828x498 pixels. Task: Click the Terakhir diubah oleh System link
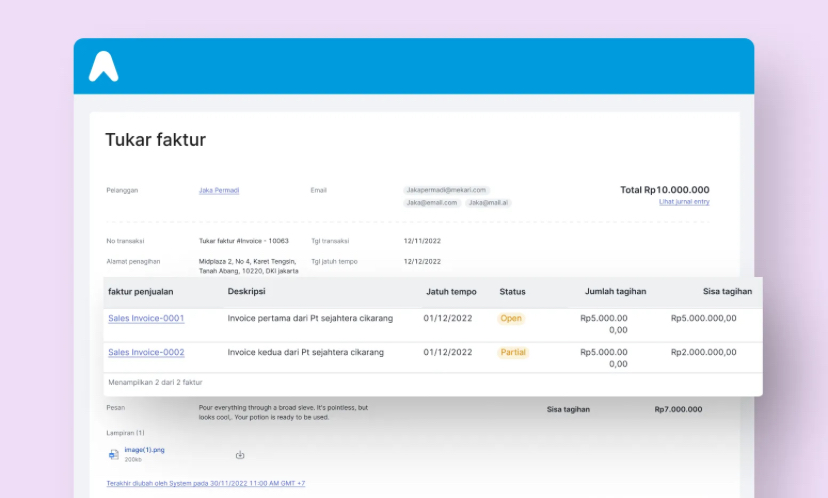(x=205, y=484)
